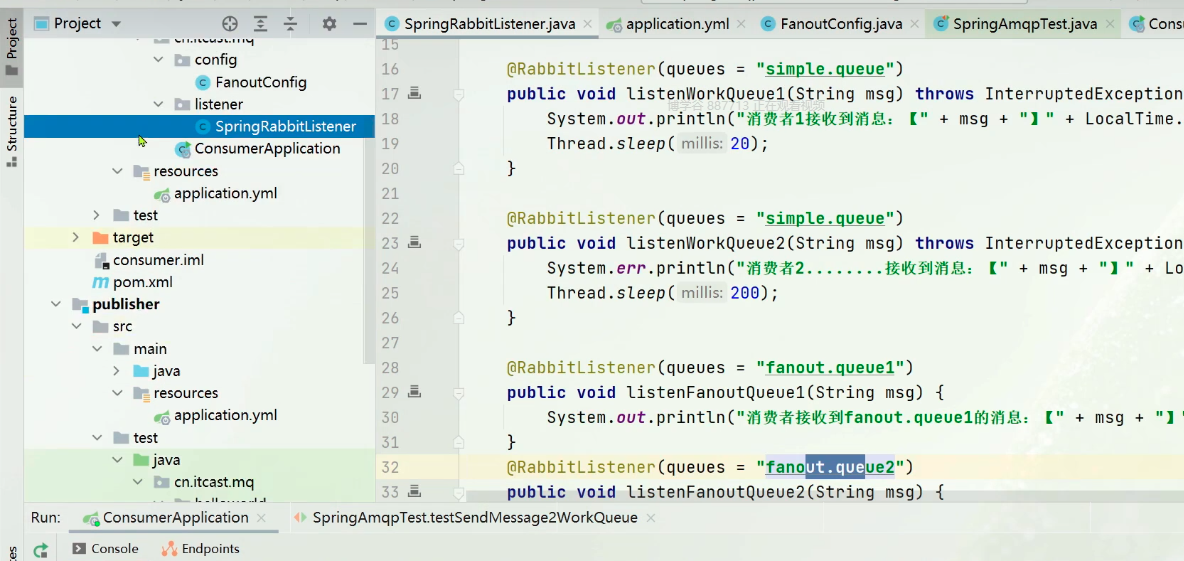Click the Select Opened File locate icon
Viewport: 1184px width, 561px height.
pos(230,23)
